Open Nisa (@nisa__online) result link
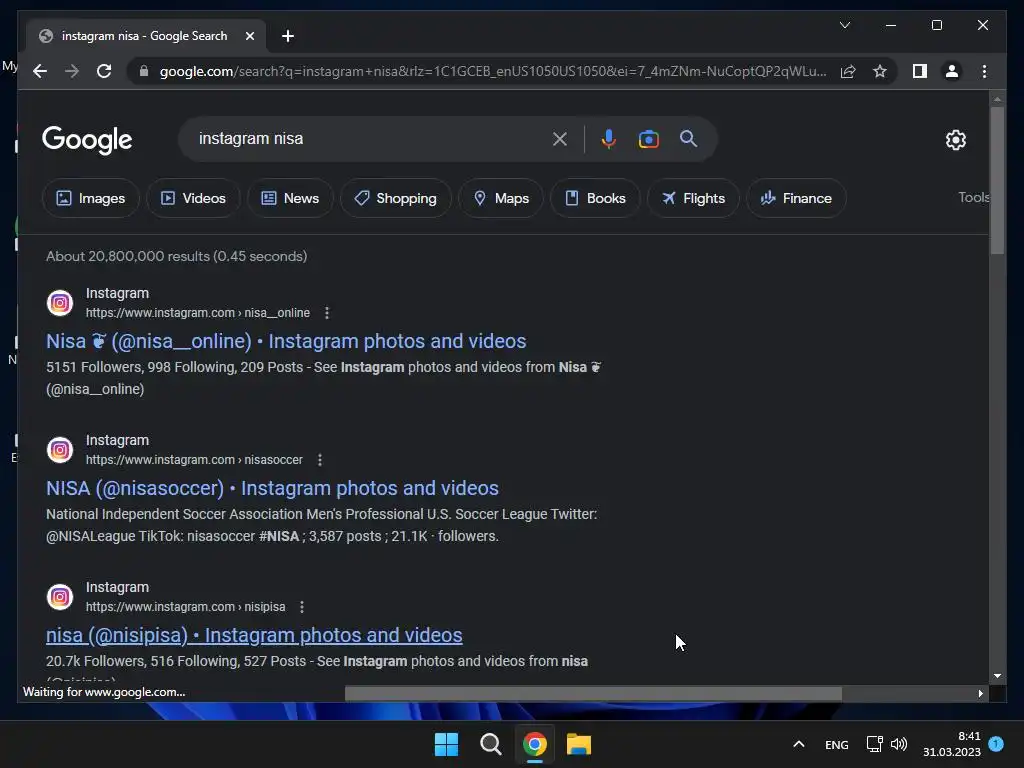The image size is (1024, 768). point(286,341)
